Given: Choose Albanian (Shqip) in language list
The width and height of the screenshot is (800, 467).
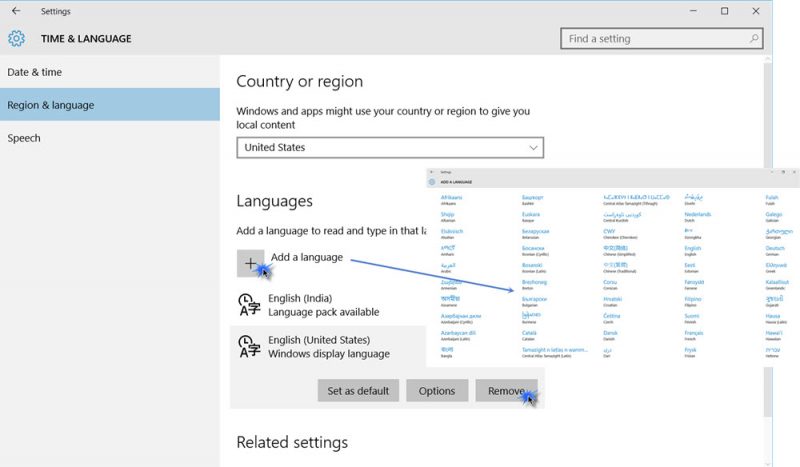Looking at the screenshot, I should tap(447, 216).
